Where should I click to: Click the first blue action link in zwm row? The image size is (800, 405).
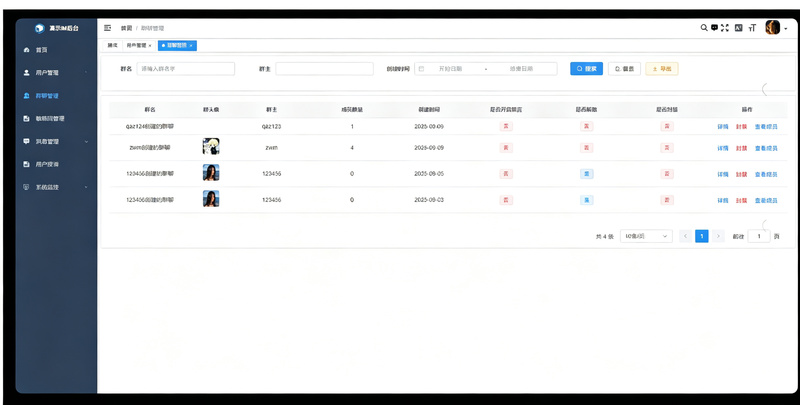pyautogui.click(x=722, y=148)
